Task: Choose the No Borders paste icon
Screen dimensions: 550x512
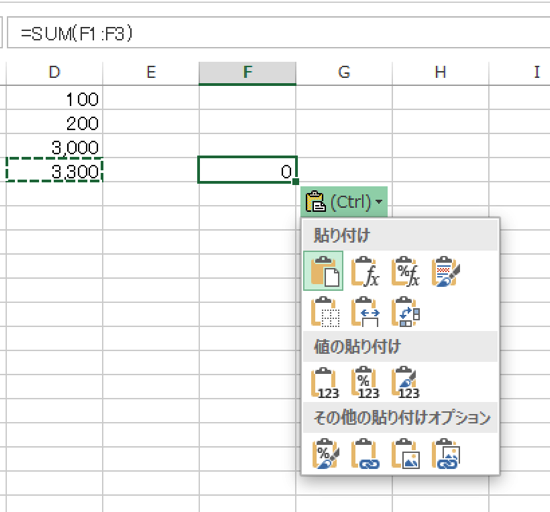Action: 325,312
